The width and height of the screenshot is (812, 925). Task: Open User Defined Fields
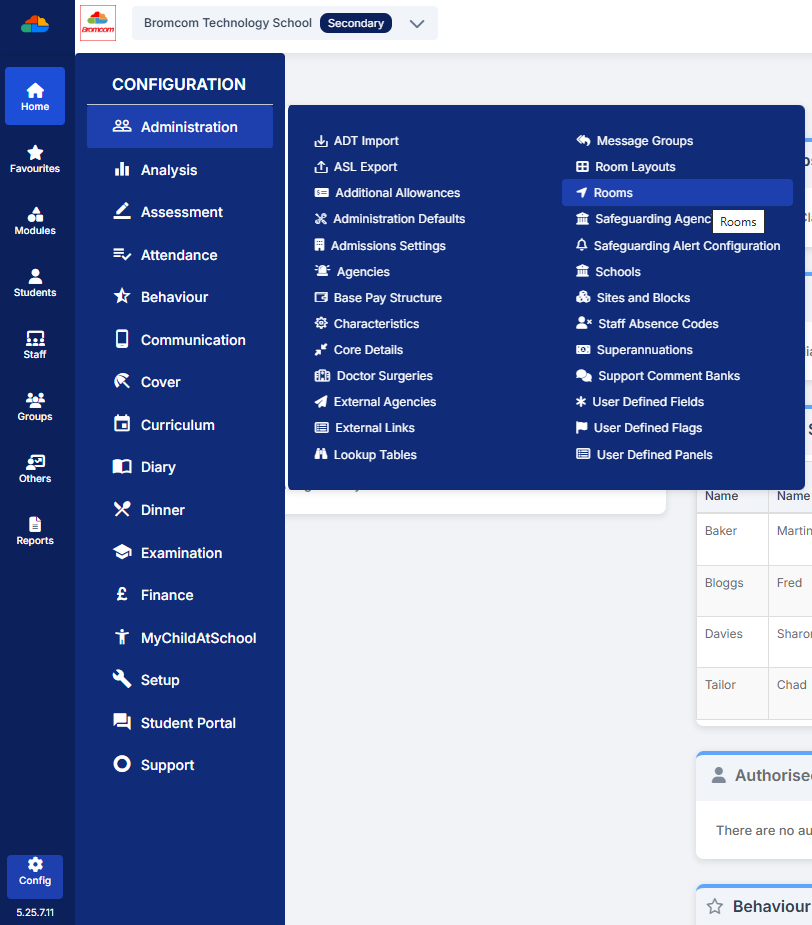648,402
